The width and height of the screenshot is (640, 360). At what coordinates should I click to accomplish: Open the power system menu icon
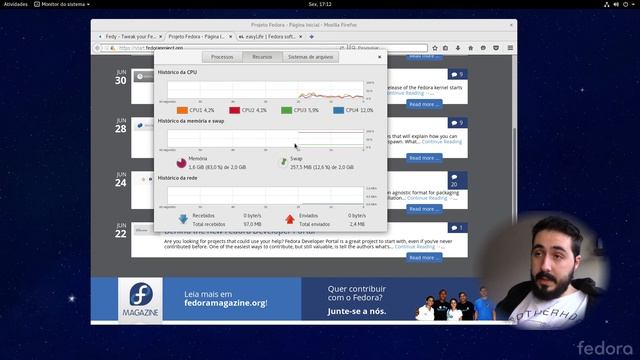tap(625, 4)
